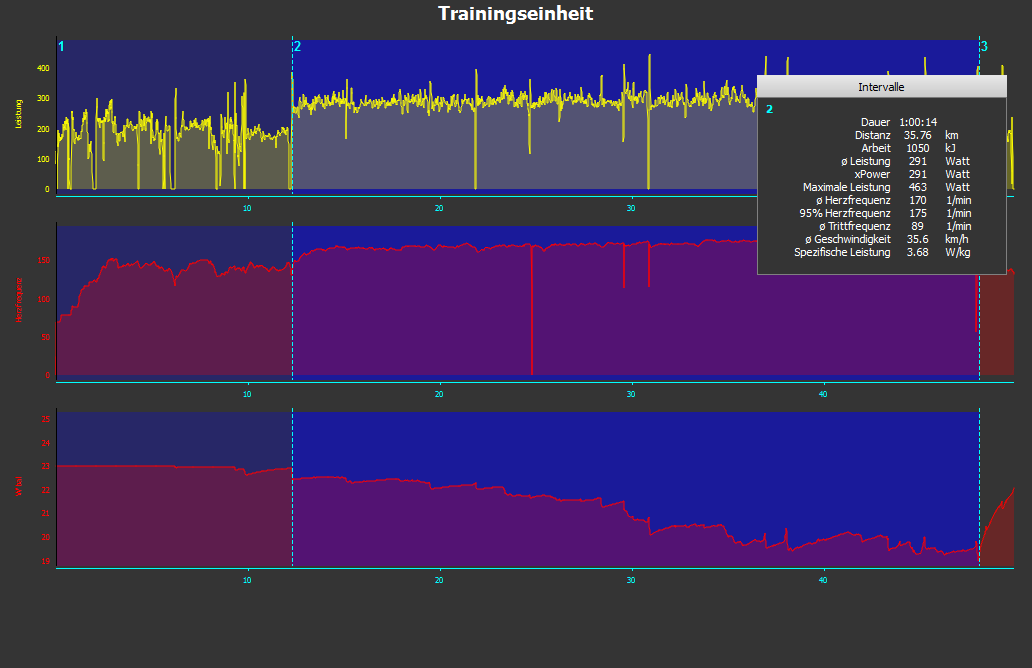Click the xPower row in the popup

[880, 174]
